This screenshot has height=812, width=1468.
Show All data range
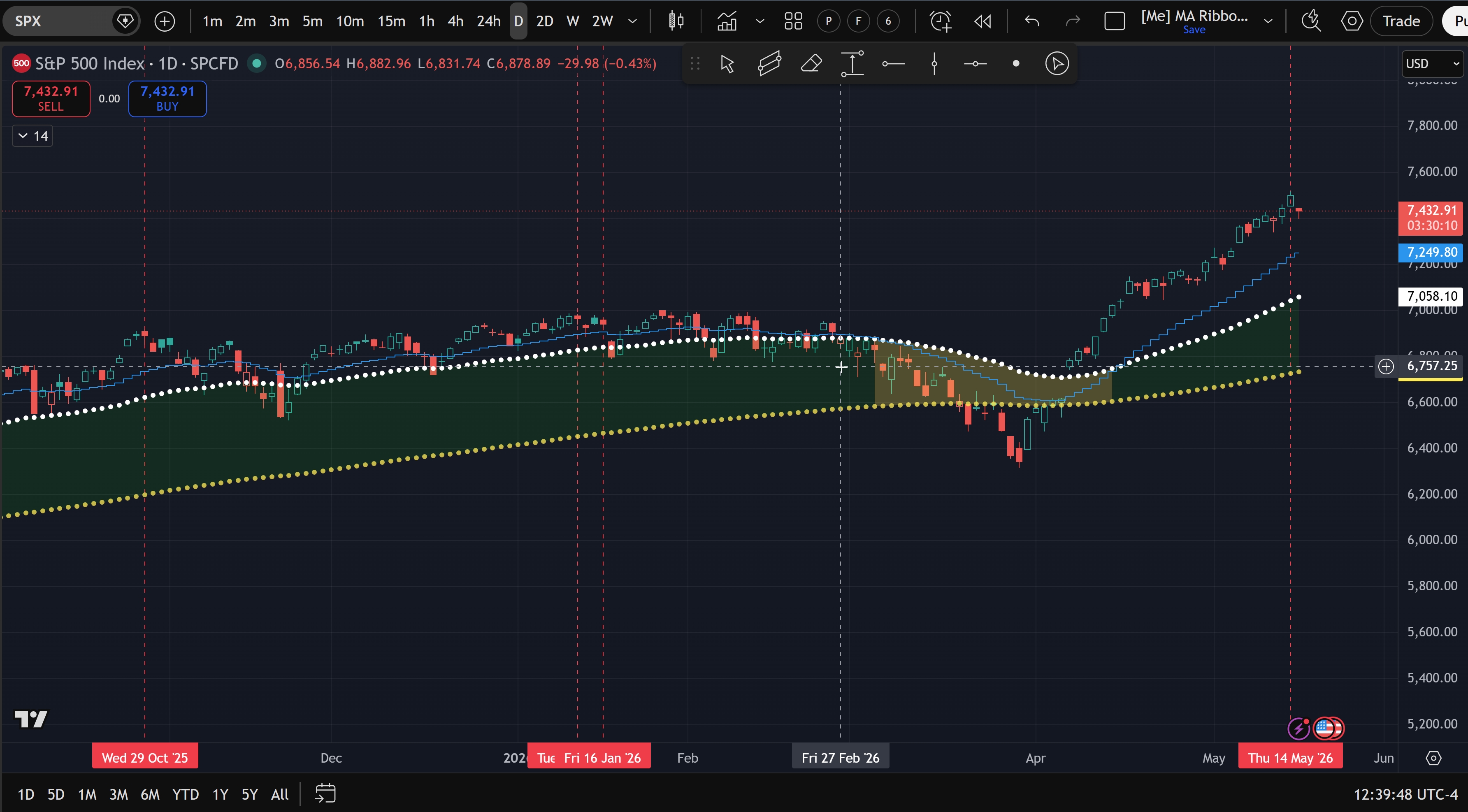pos(279,794)
